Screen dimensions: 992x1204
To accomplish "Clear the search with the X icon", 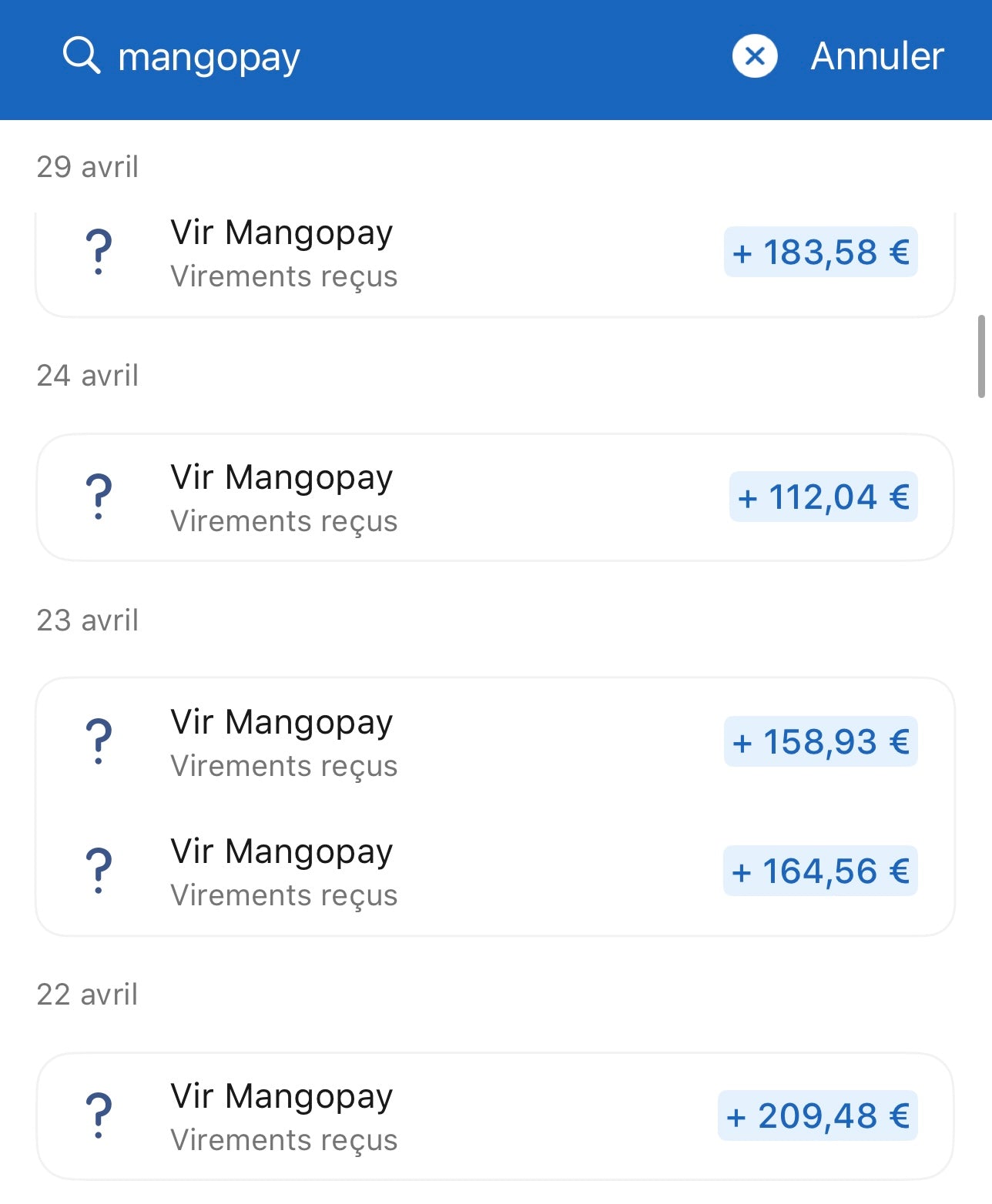I will (x=755, y=56).
